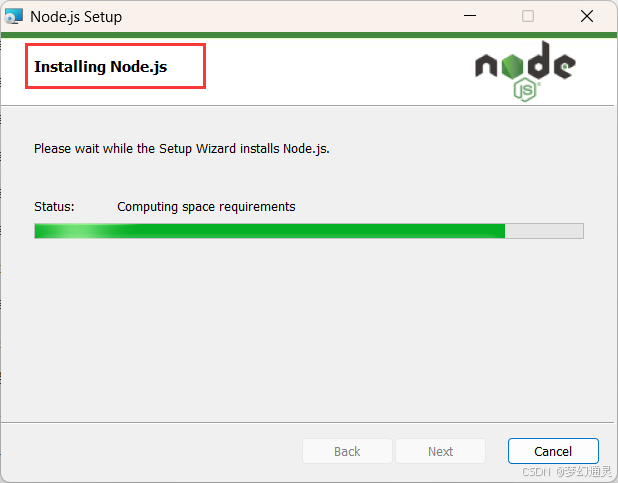This screenshot has width=618, height=483.
Task: Click the Installing Node.js heading
Action: pyautogui.click(x=101, y=67)
